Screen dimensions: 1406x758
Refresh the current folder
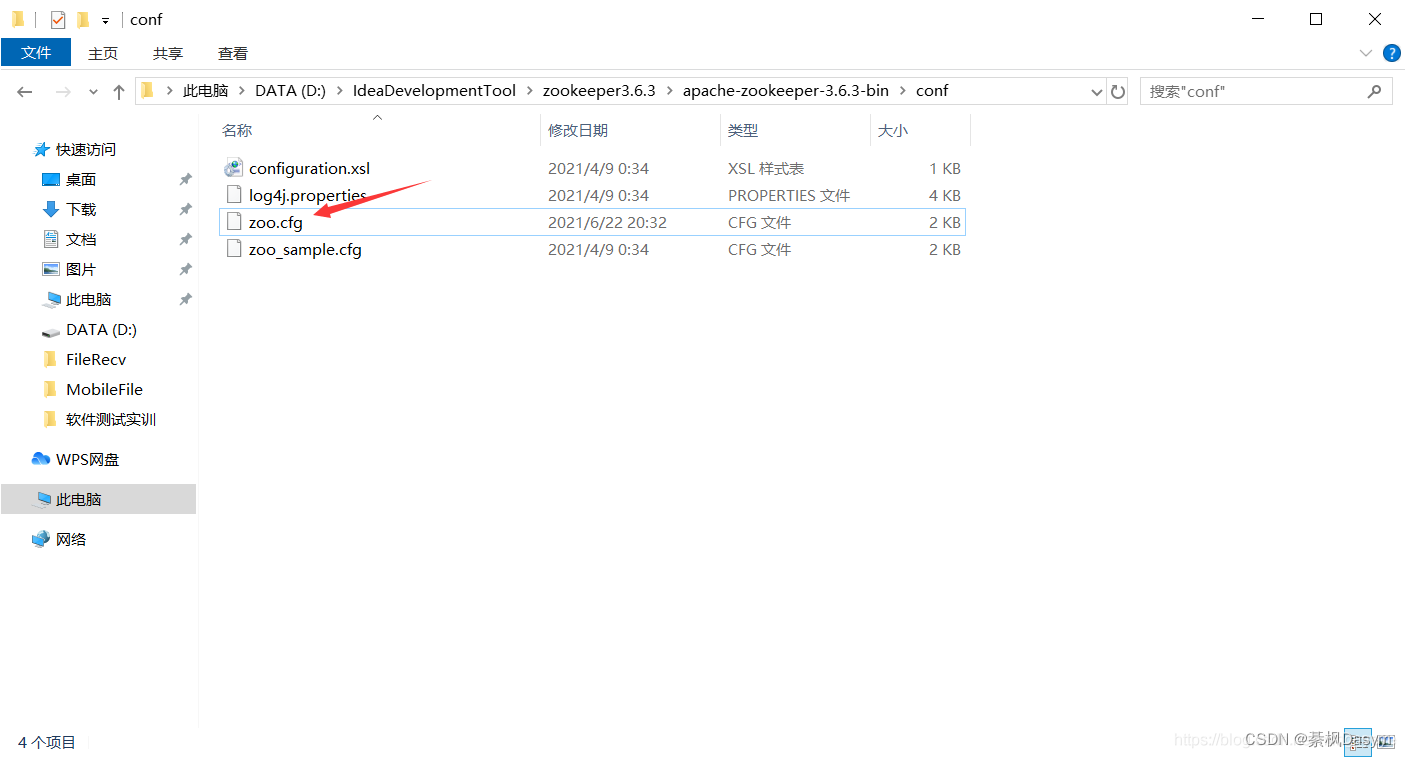click(1118, 92)
